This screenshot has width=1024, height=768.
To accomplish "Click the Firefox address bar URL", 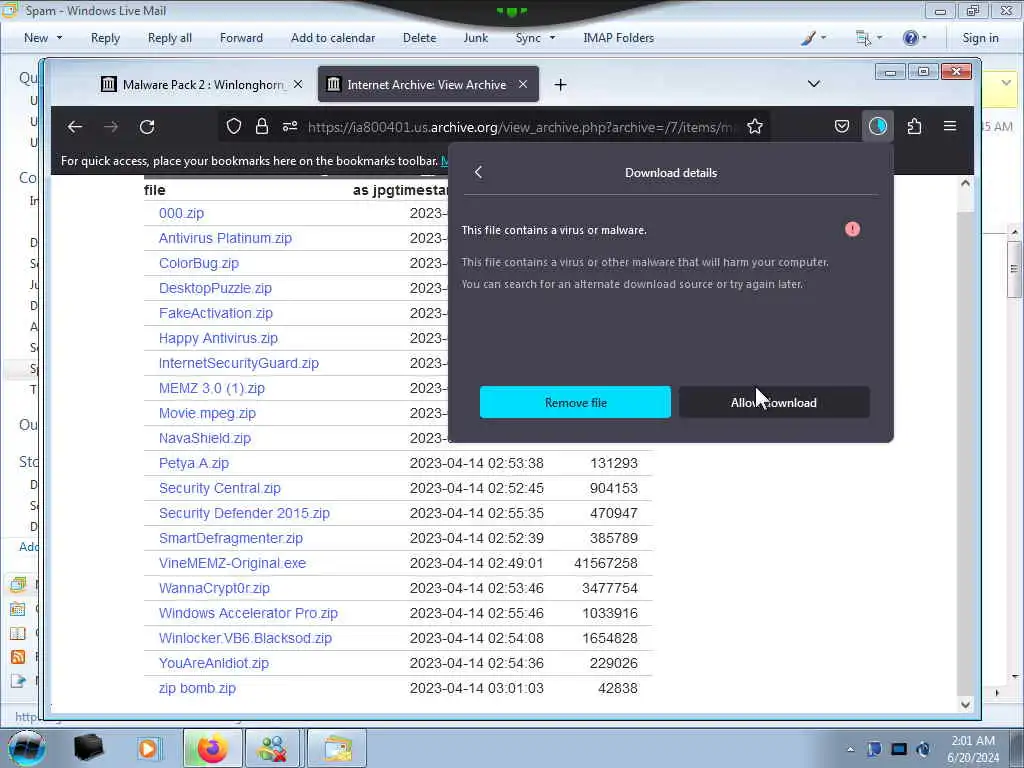I will point(520,127).
